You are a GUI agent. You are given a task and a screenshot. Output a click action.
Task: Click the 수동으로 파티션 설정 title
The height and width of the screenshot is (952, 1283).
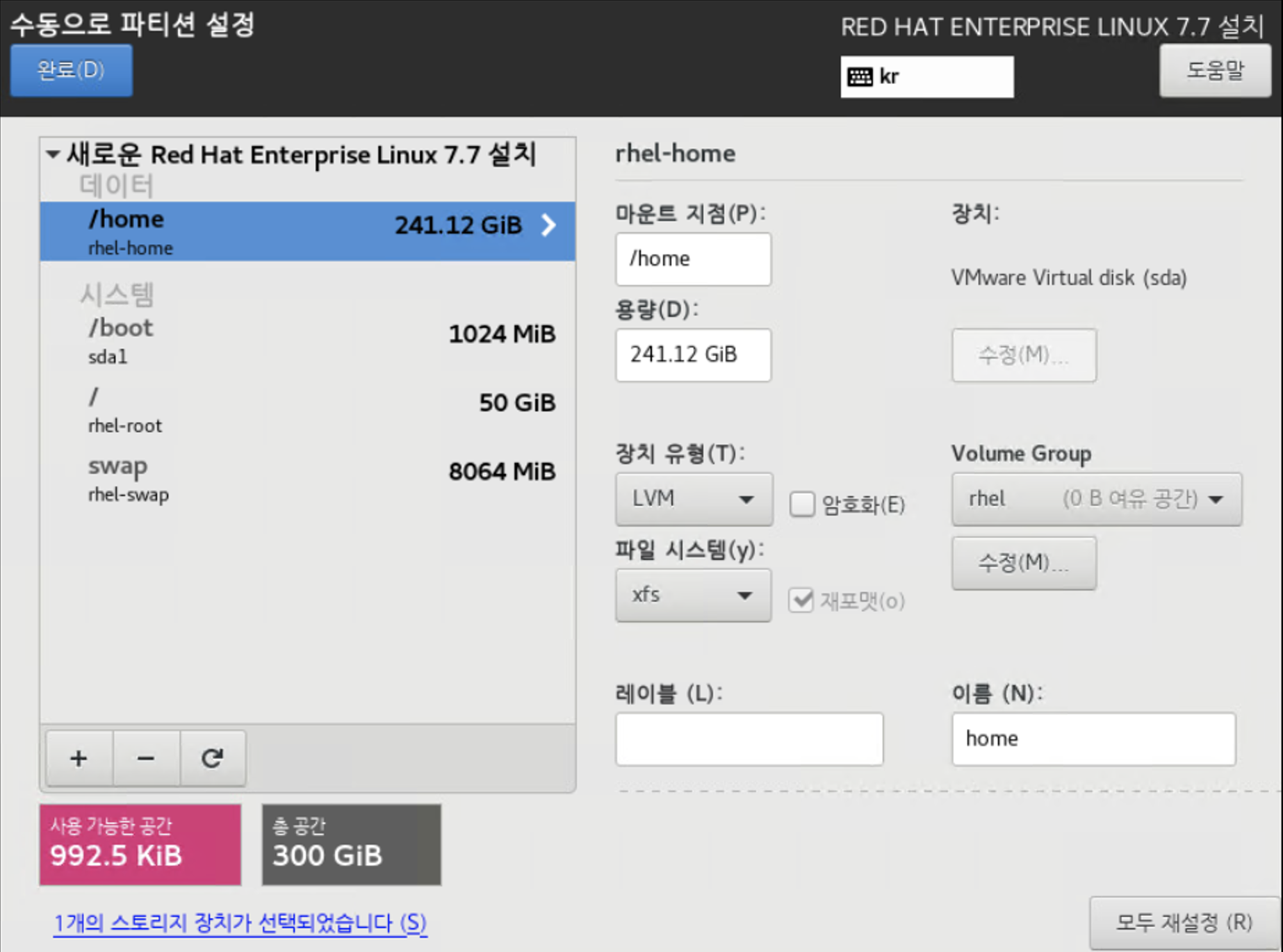[x=133, y=24]
